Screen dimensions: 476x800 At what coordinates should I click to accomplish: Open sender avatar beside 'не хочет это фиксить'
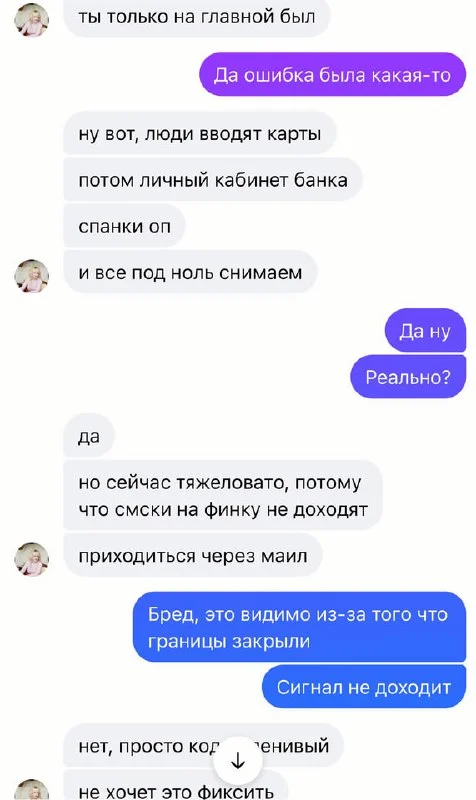tap(32, 790)
